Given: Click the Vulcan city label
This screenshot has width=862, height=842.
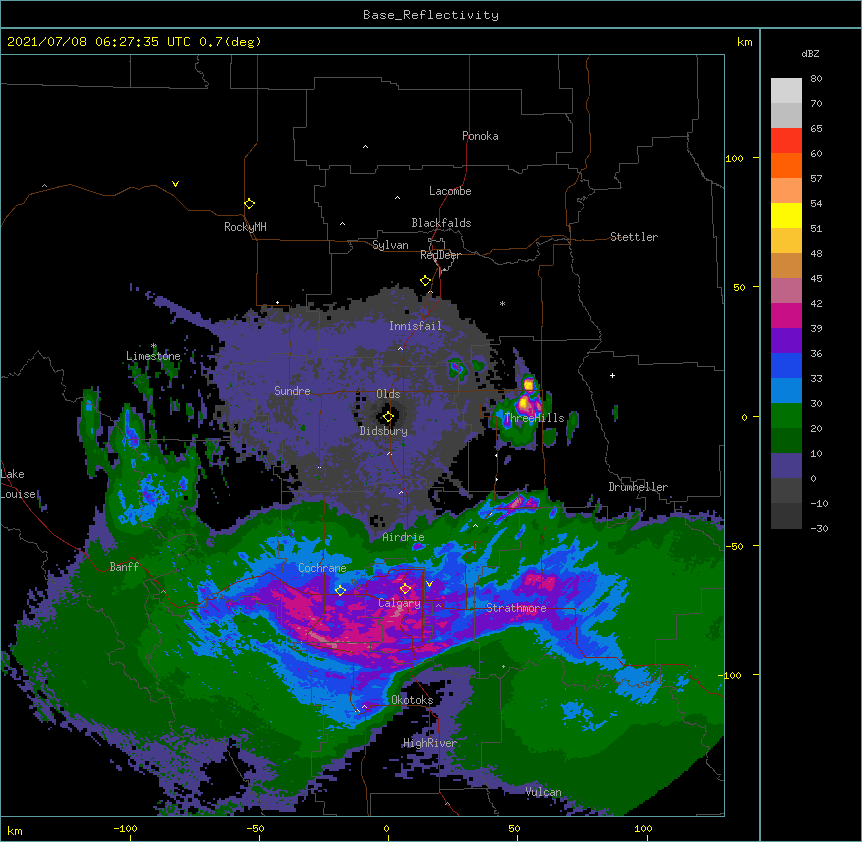Looking at the screenshot, I should pyautogui.click(x=543, y=792).
